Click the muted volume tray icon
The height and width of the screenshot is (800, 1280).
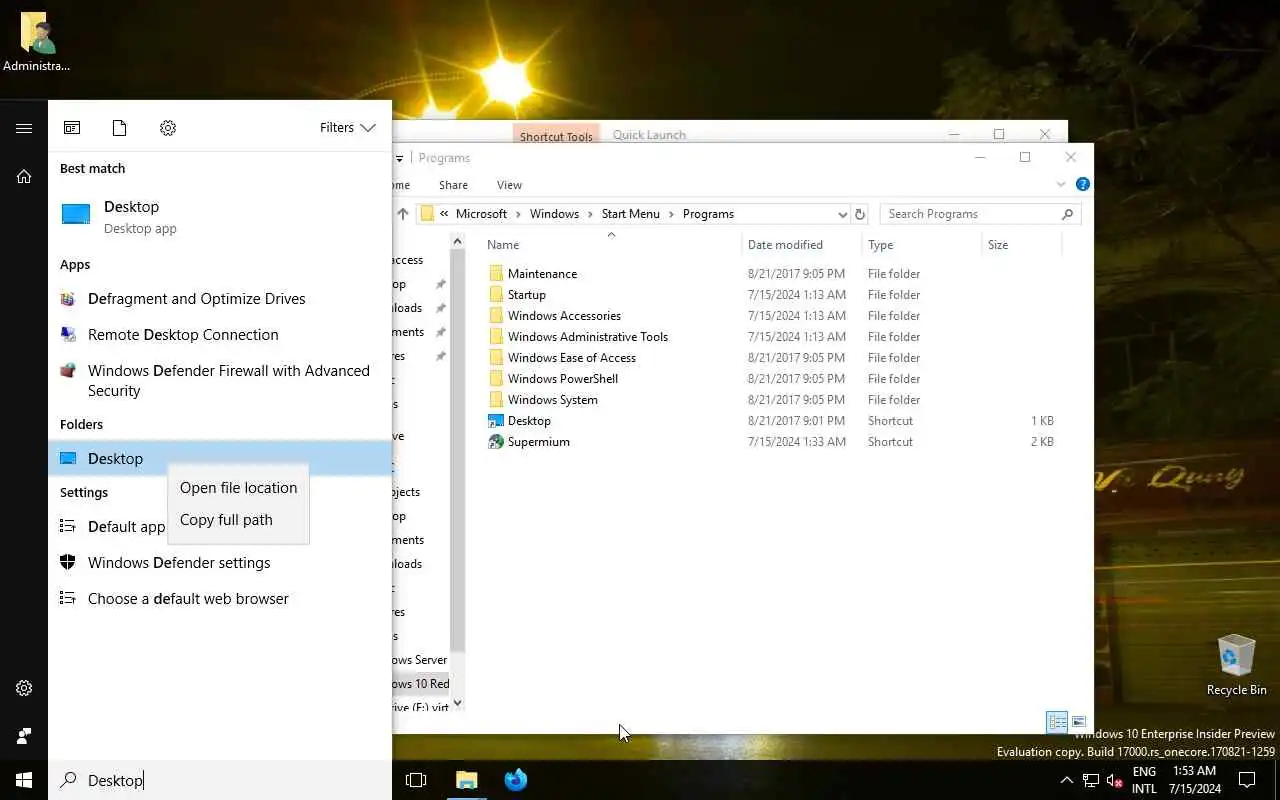[1115, 780]
